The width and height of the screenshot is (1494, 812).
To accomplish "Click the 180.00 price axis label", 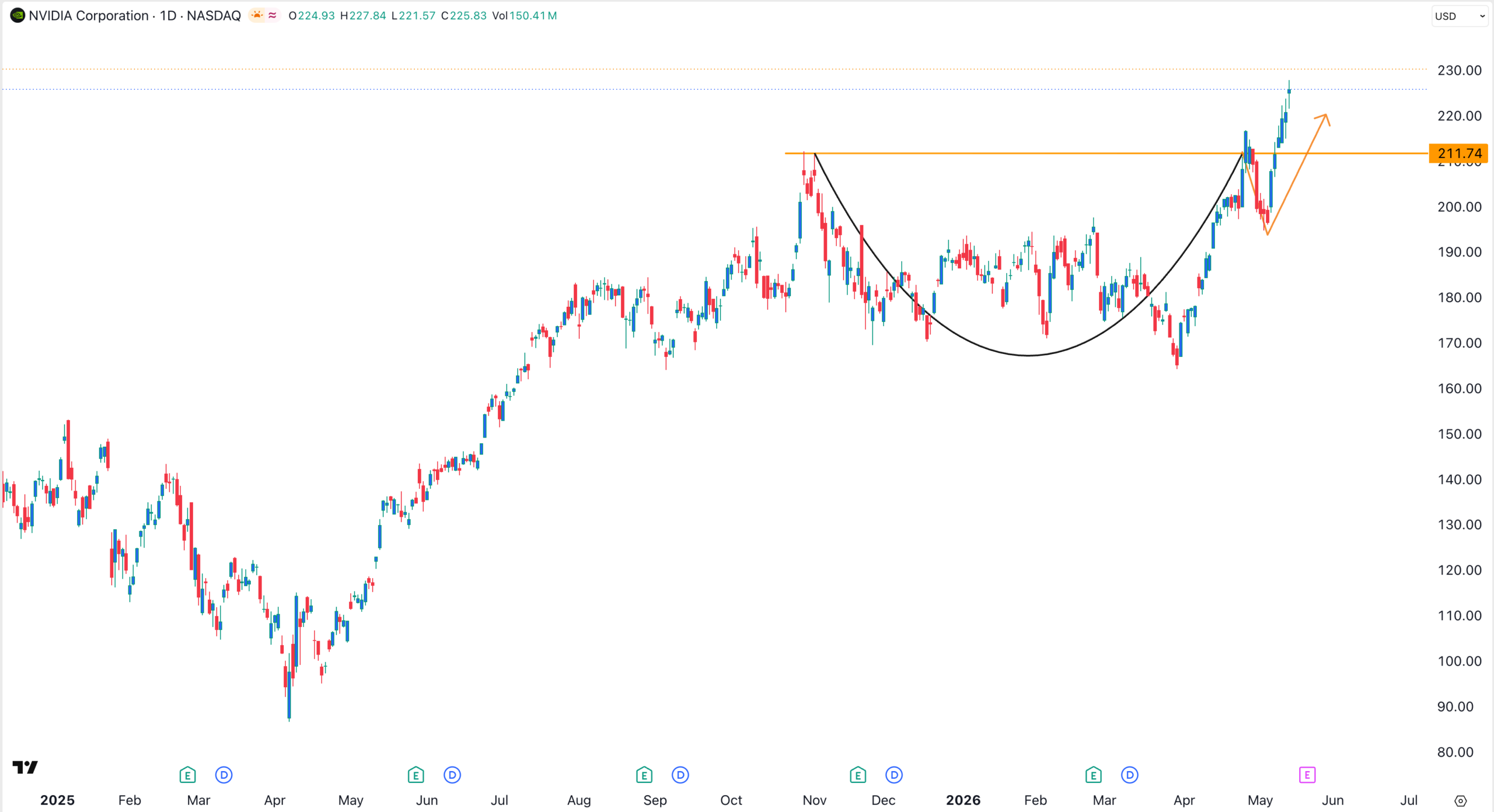I will (x=1460, y=297).
